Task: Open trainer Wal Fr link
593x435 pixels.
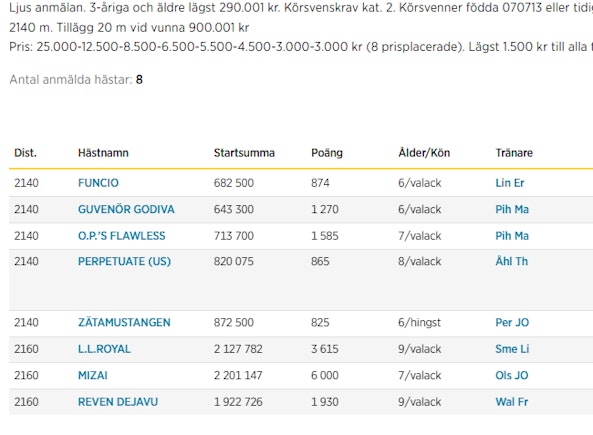Action: pos(512,402)
